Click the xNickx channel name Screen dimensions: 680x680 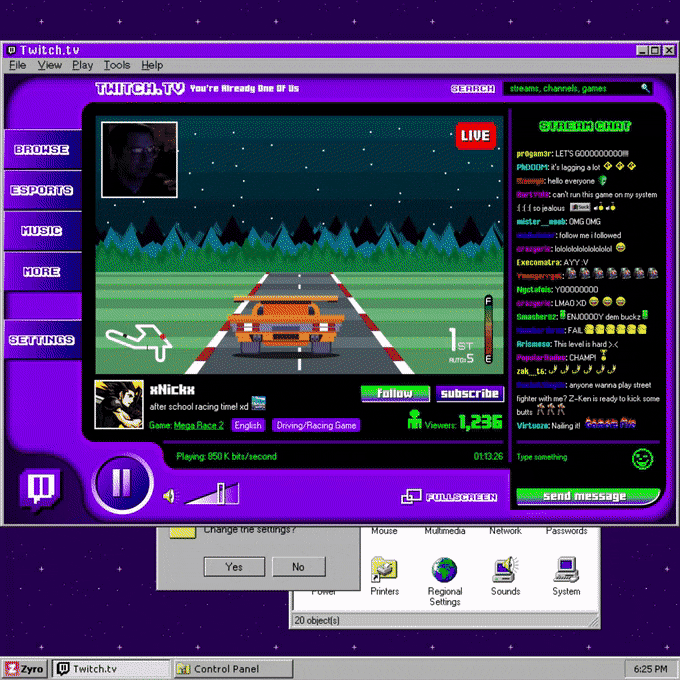click(172, 389)
